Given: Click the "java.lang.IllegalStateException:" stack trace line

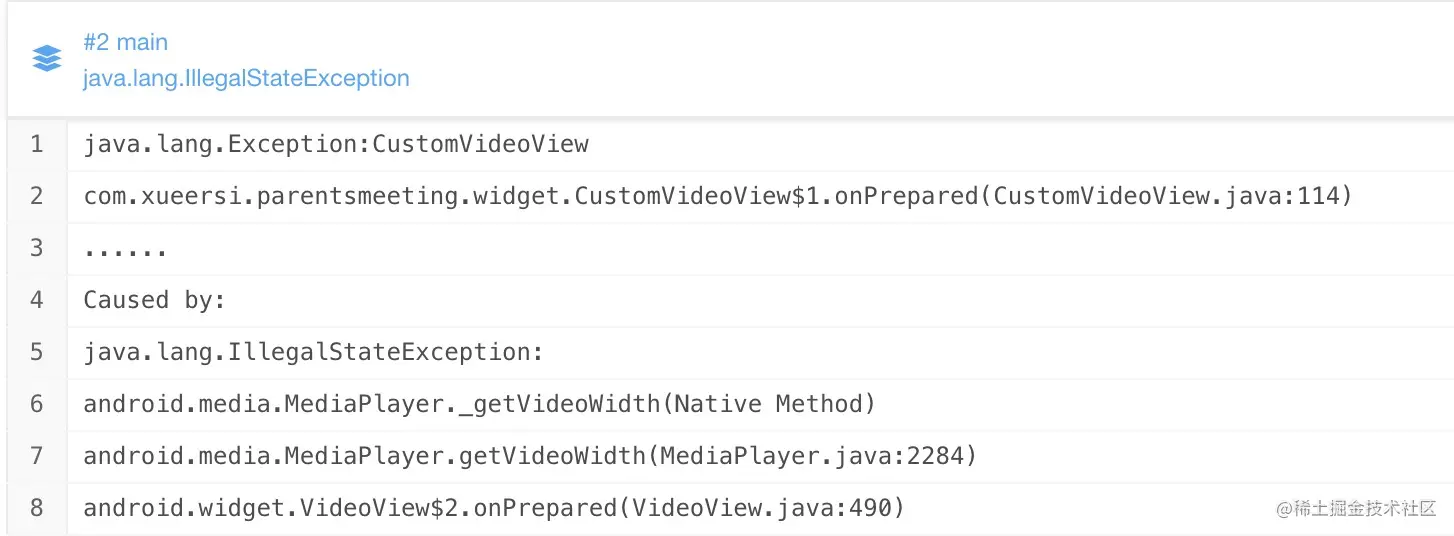Looking at the screenshot, I should click(313, 352).
